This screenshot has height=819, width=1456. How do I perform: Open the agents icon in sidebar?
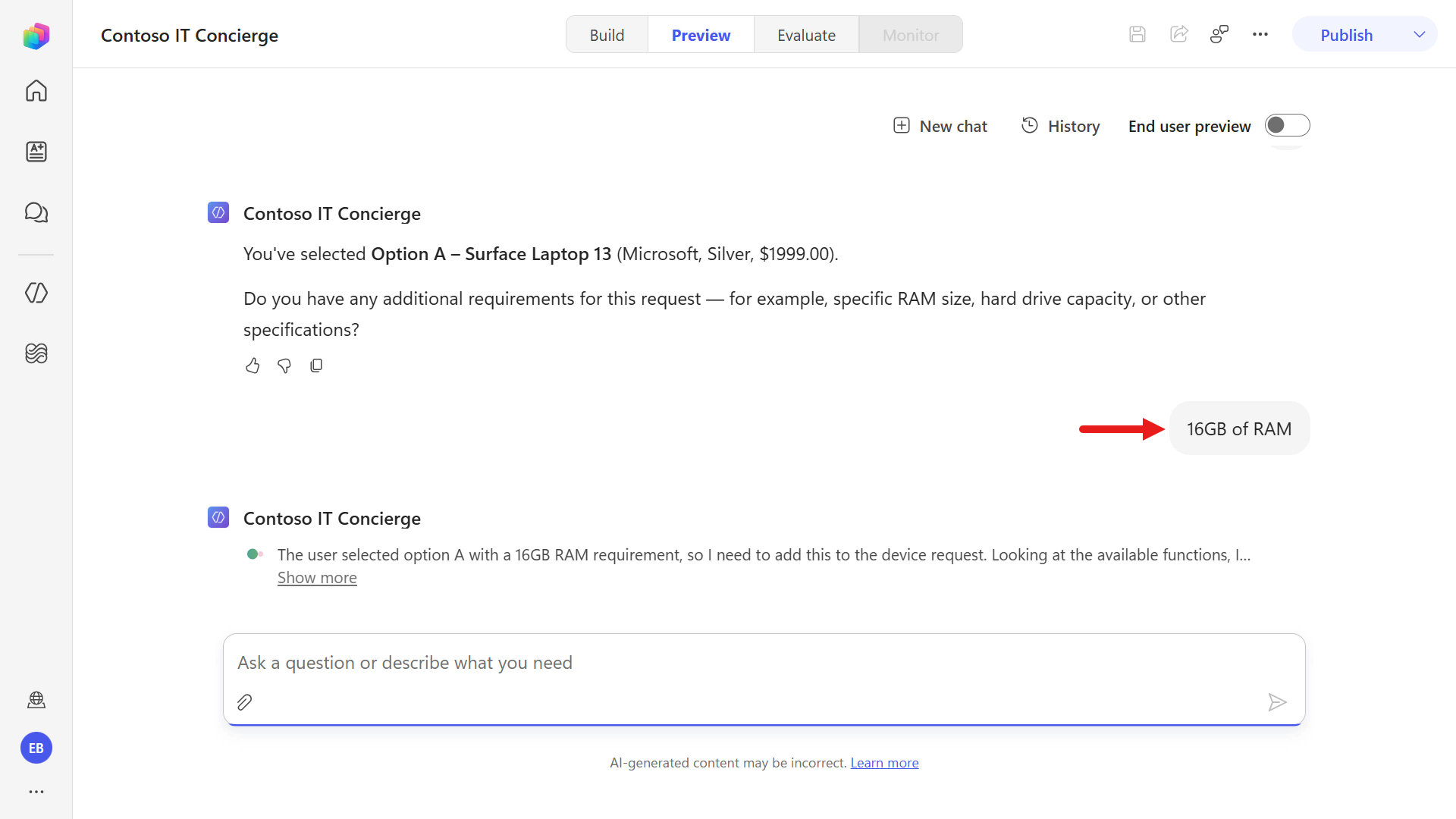pos(36,293)
